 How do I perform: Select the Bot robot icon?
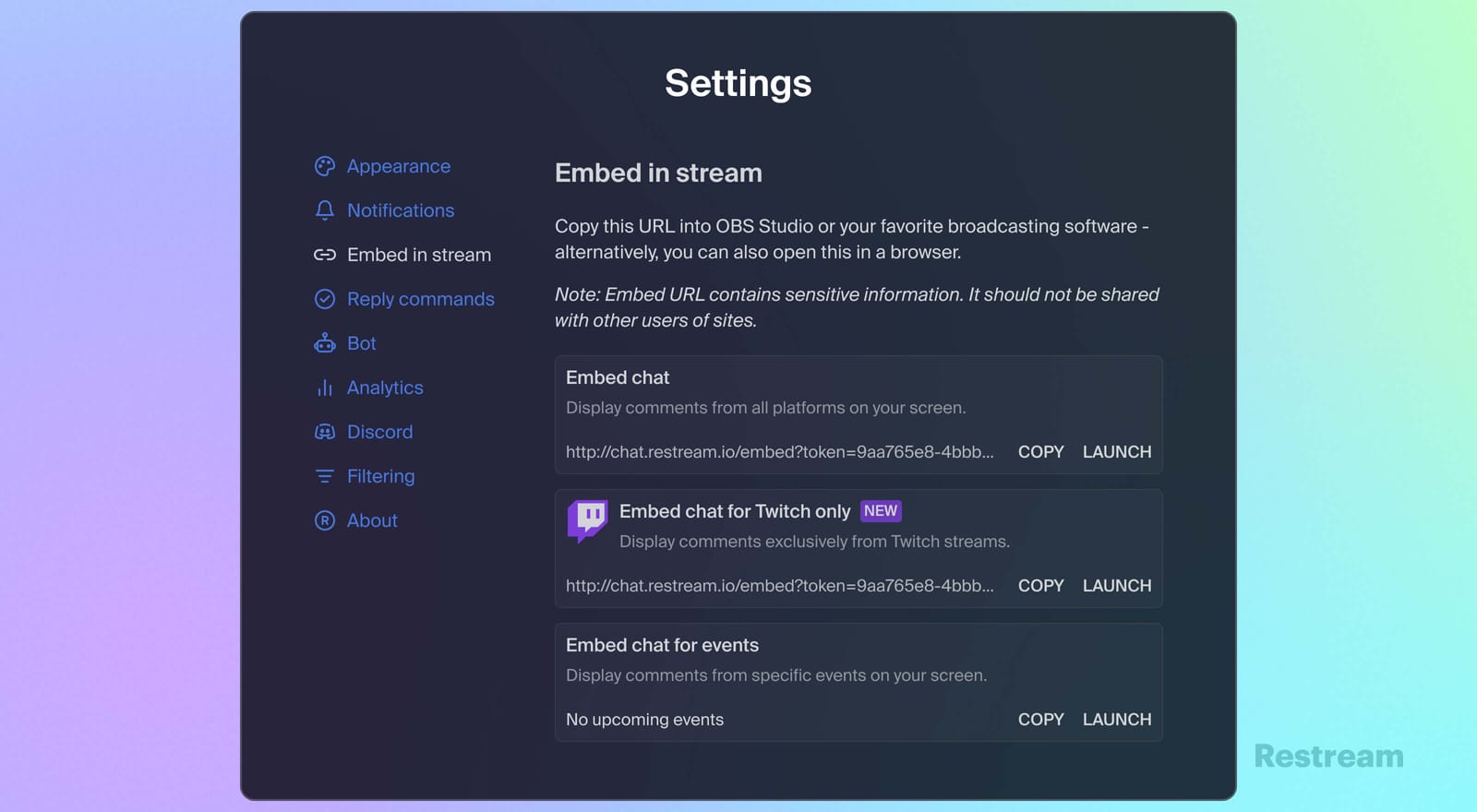[324, 343]
